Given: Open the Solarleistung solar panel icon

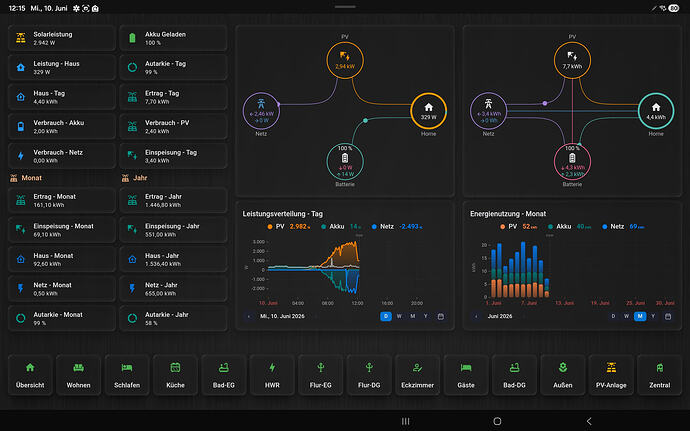Looking at the screenshot, I should [x=21, y=38].
